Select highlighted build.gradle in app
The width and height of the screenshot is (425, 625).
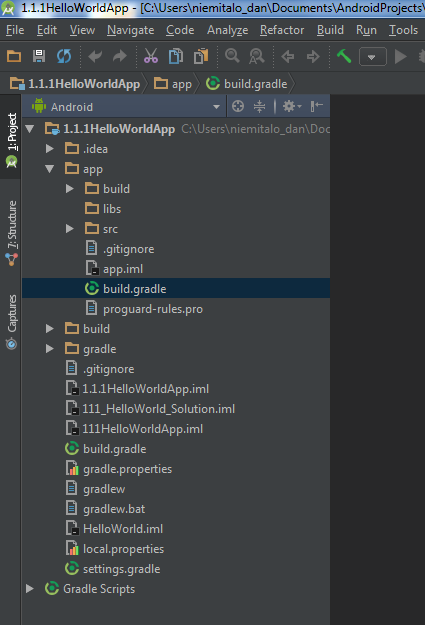coord(176,288)
